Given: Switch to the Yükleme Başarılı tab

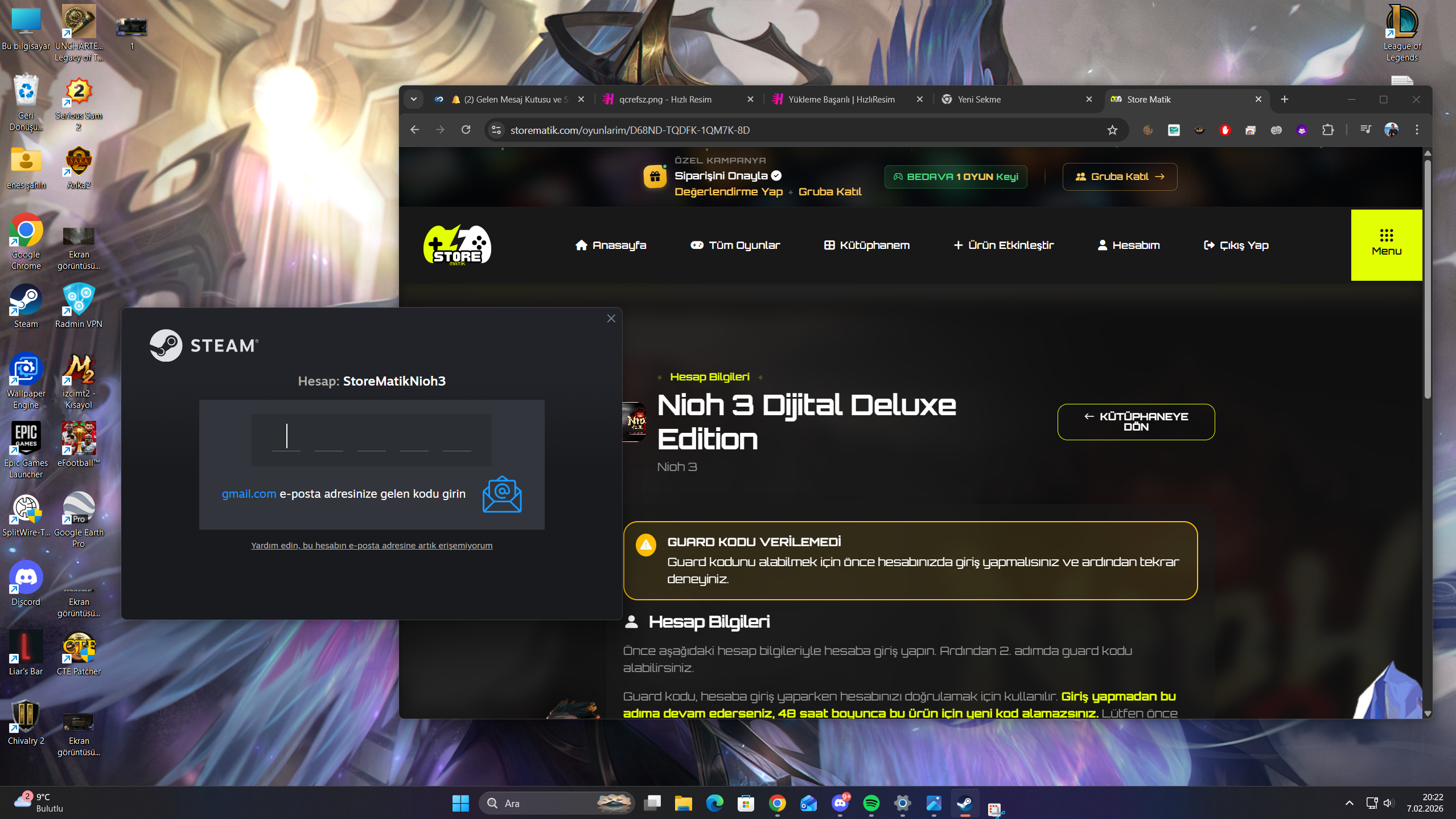Looking at the screenshot, I should point(848,99).
